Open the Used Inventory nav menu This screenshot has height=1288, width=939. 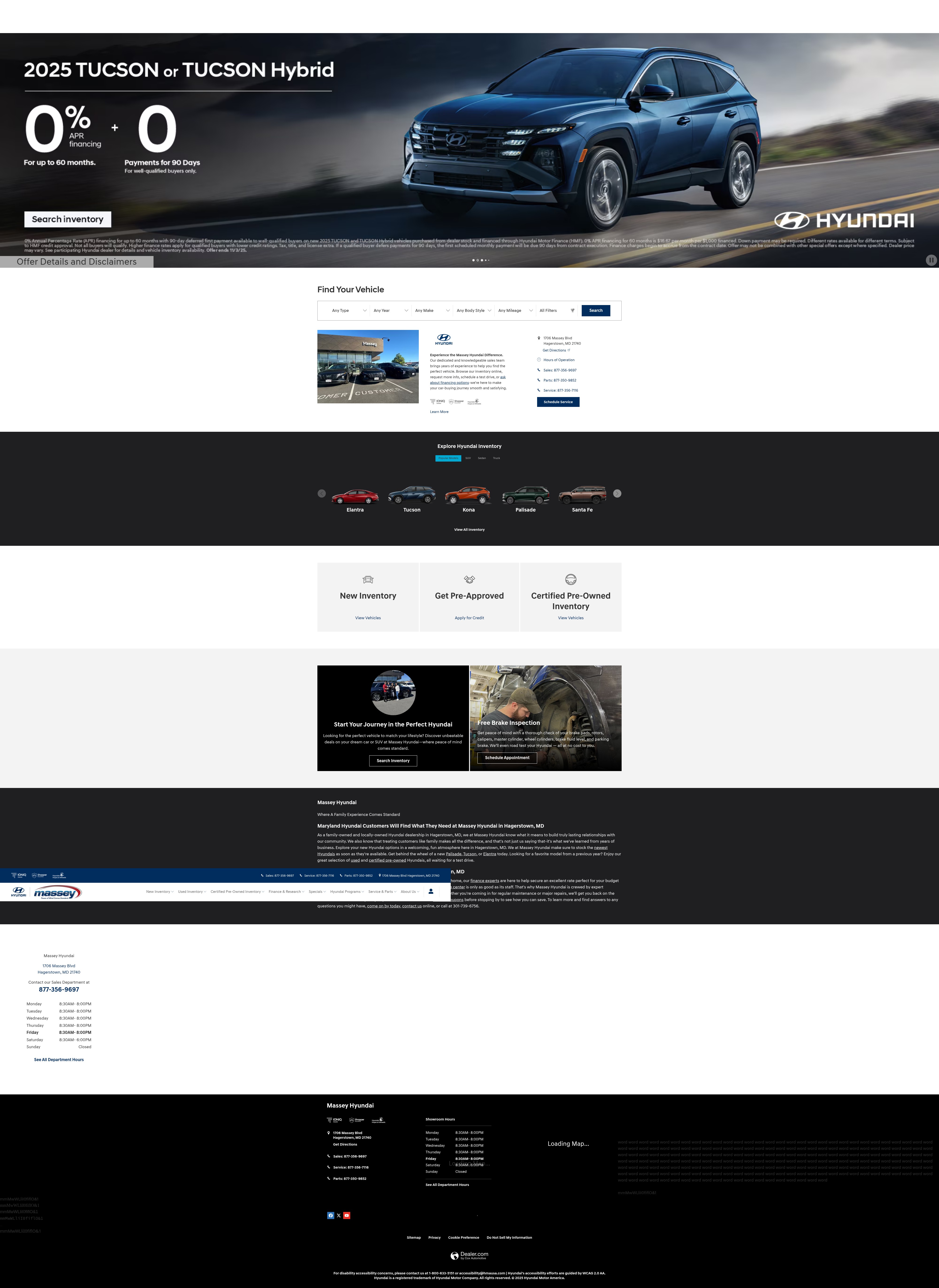click(x=192, y=892)
